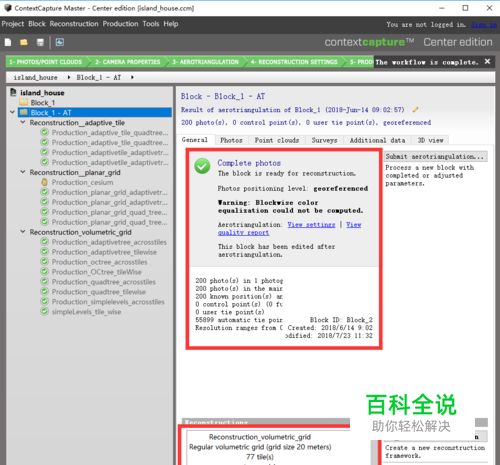The image size is (500, 465).
Task: Click the pencil edit icon beside the description
Action: (415, 110)
